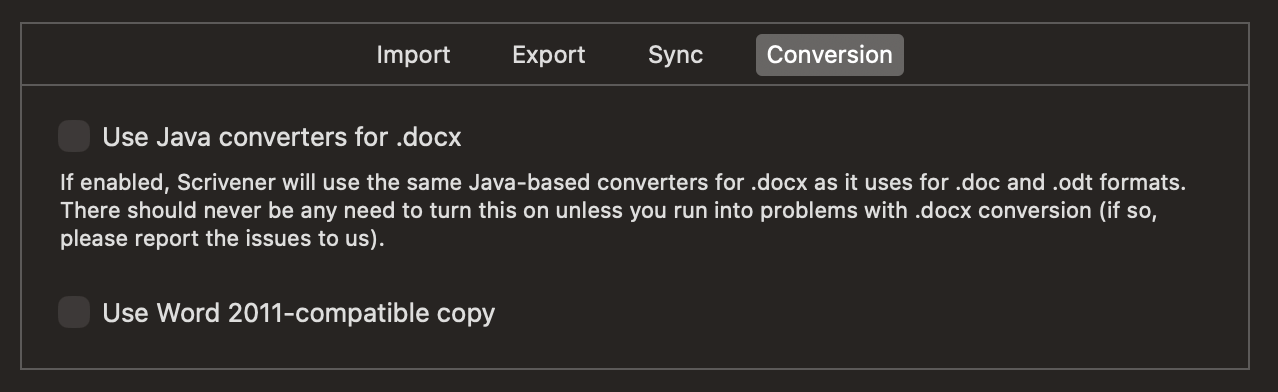
Task: Click the 'Use Java converters for .docx' label
Action: click(x=282, y=137)
